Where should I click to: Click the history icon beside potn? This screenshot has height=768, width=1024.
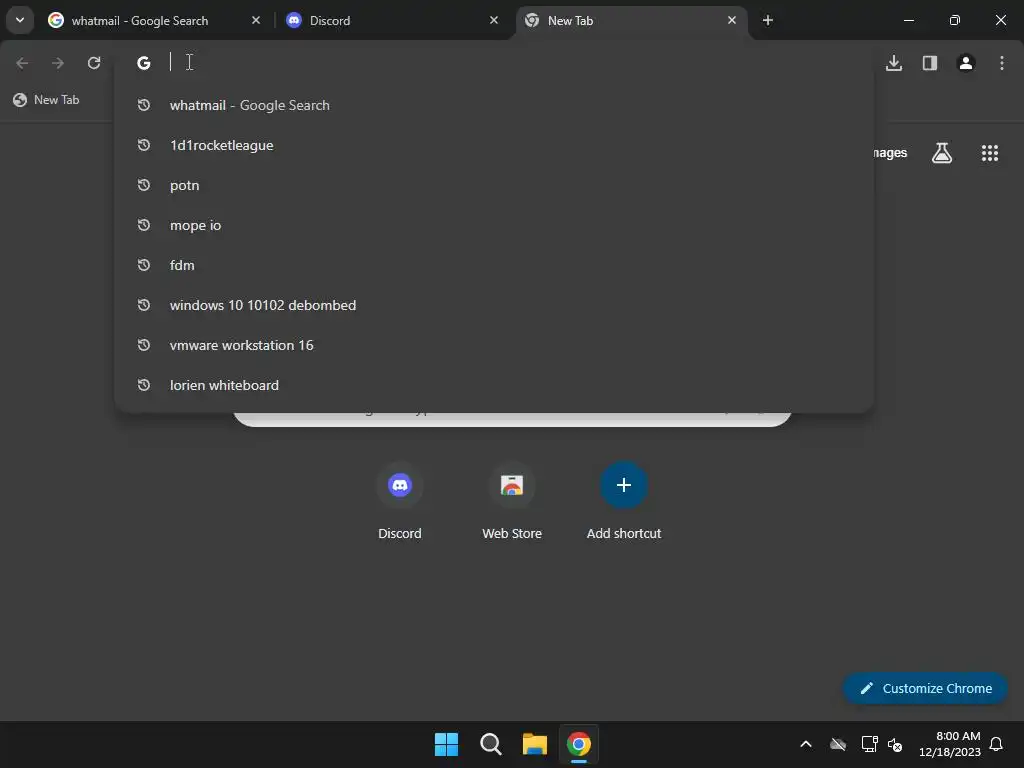pos(144,185)
